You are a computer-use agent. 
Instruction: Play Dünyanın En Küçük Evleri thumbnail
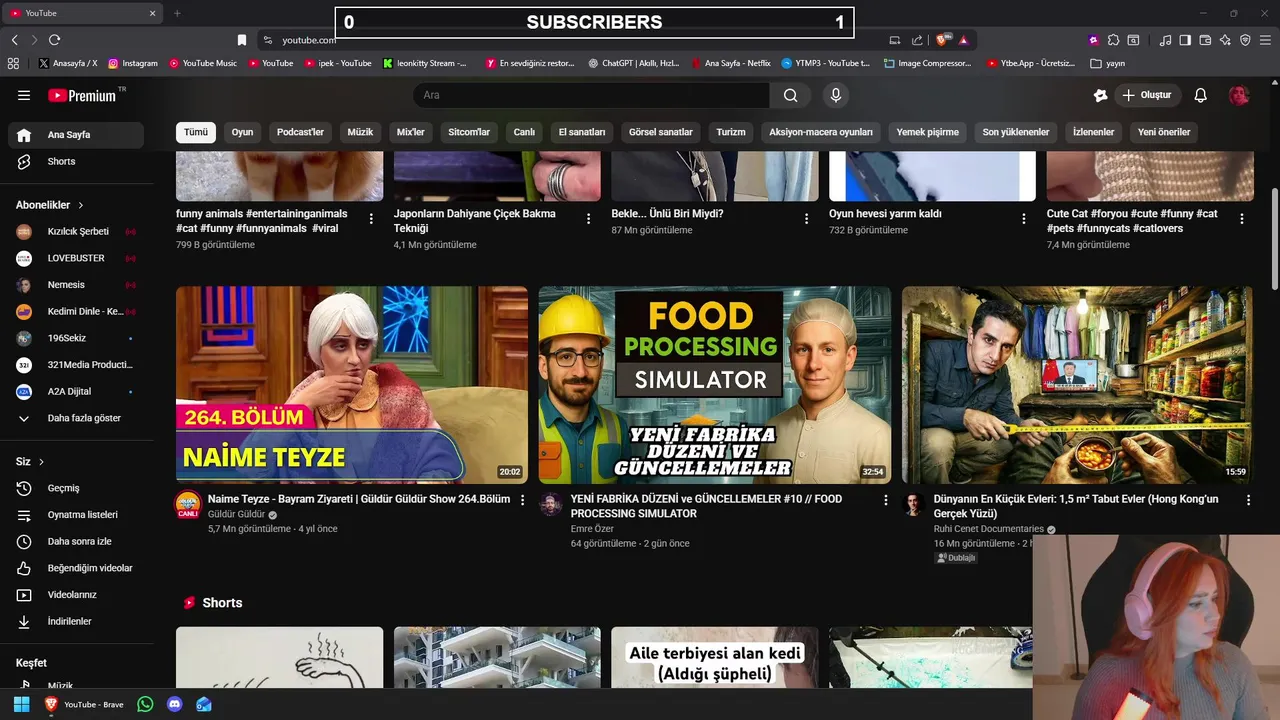pos(1077,385)
